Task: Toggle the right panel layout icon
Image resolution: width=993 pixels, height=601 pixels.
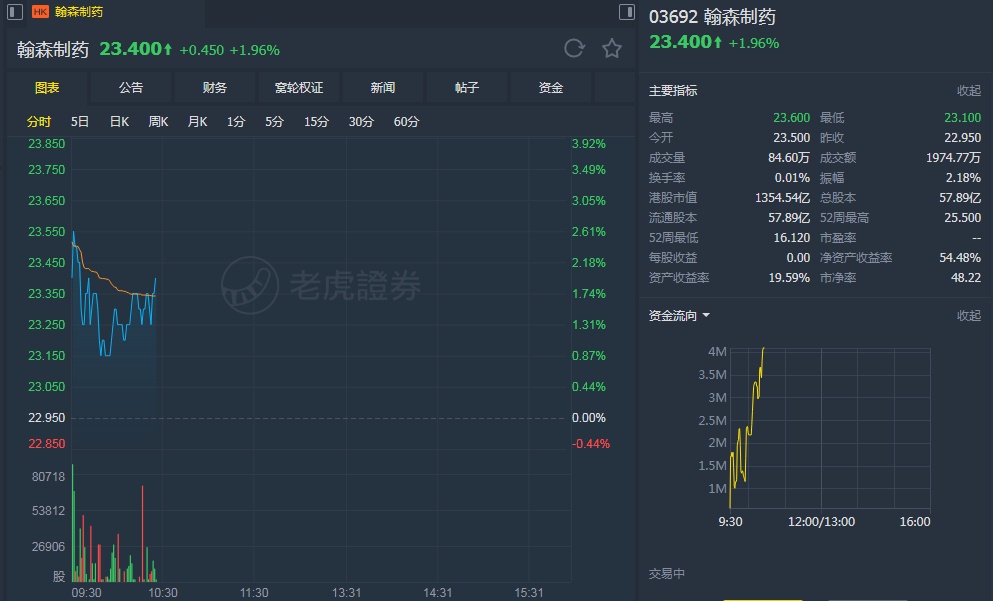Action: pos(627,12)
